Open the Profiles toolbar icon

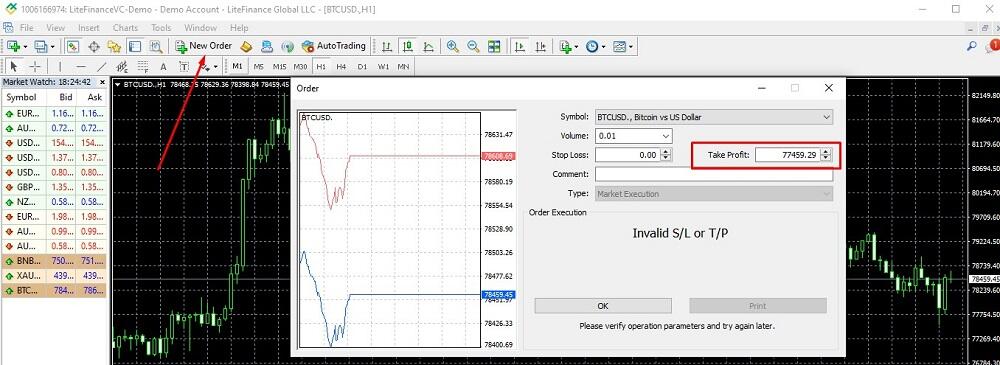click(x=41, y=46)
